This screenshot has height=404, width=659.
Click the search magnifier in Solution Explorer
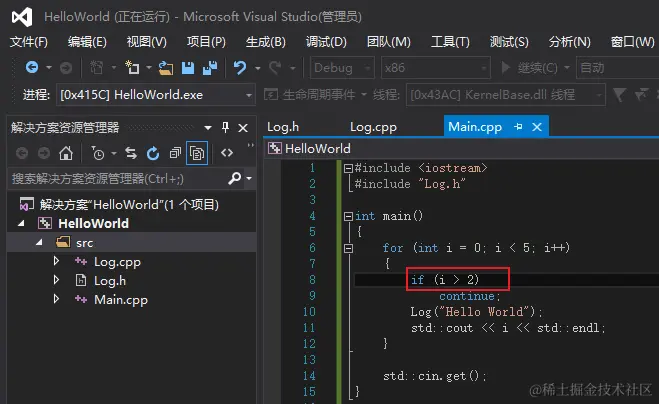point(235,178)
